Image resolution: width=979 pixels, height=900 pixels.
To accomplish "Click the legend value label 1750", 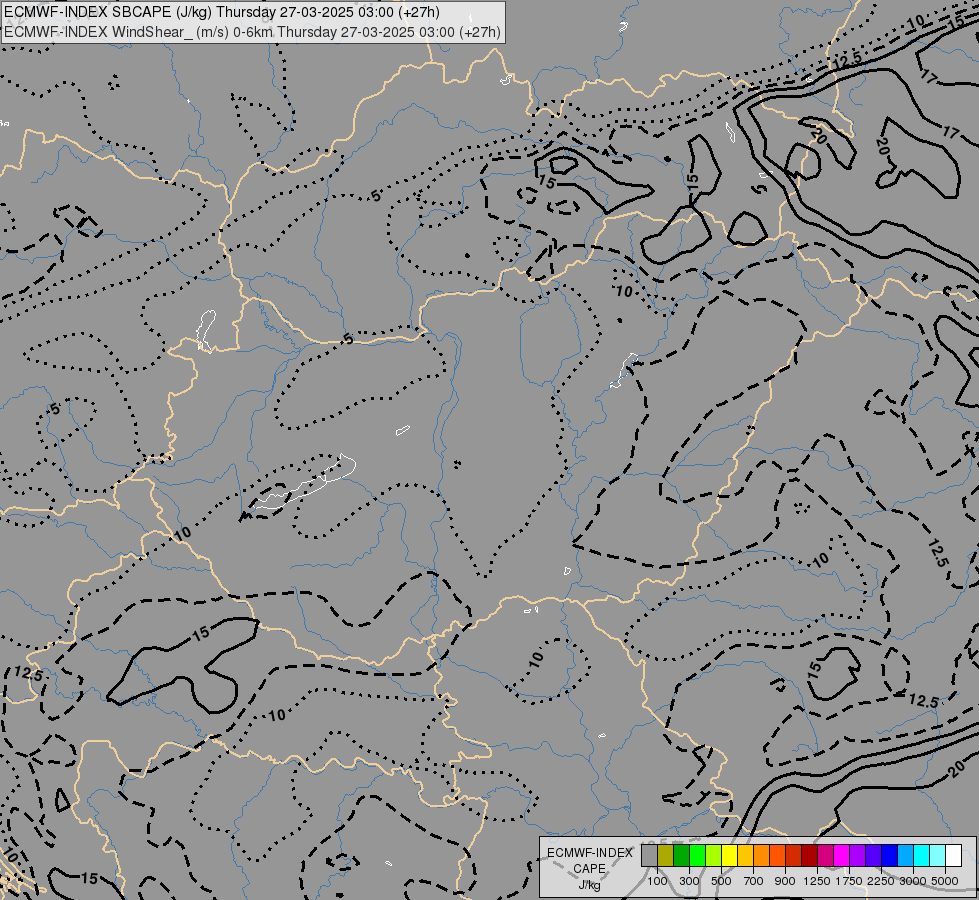I will [849, 881].
